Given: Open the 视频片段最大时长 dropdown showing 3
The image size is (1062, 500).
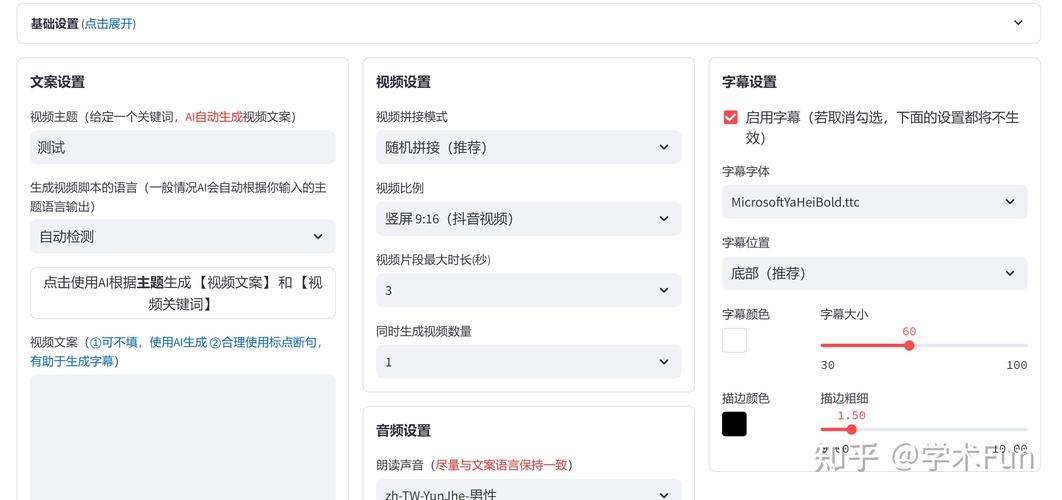Looking at the screenshot, I should pyautogui.click(x=528, y=291).
